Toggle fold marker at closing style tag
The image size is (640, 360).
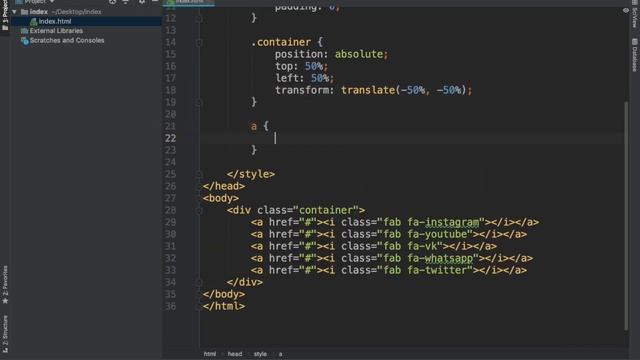point(199,174)
